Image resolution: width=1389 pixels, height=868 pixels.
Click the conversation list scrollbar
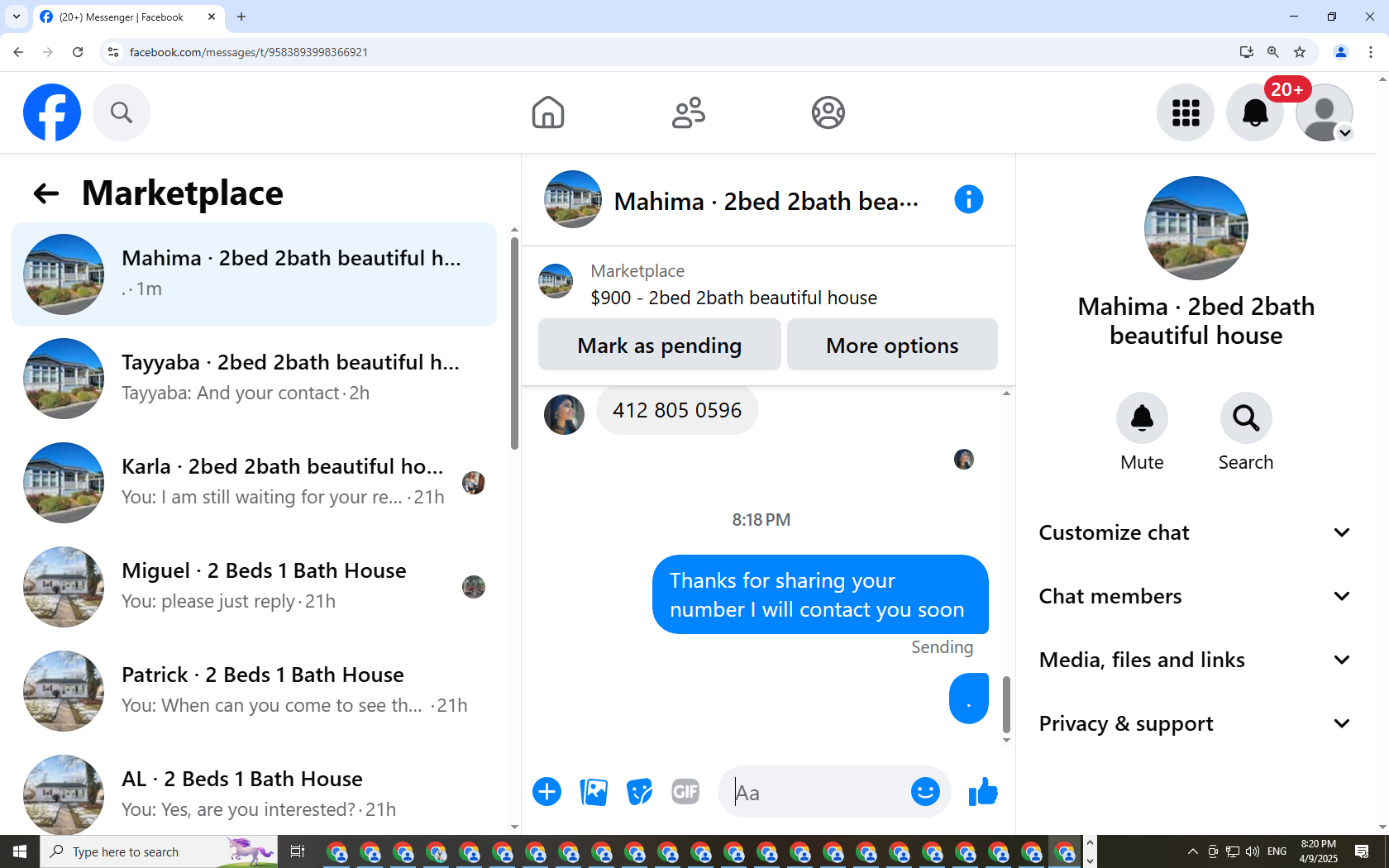click(514, 343)
